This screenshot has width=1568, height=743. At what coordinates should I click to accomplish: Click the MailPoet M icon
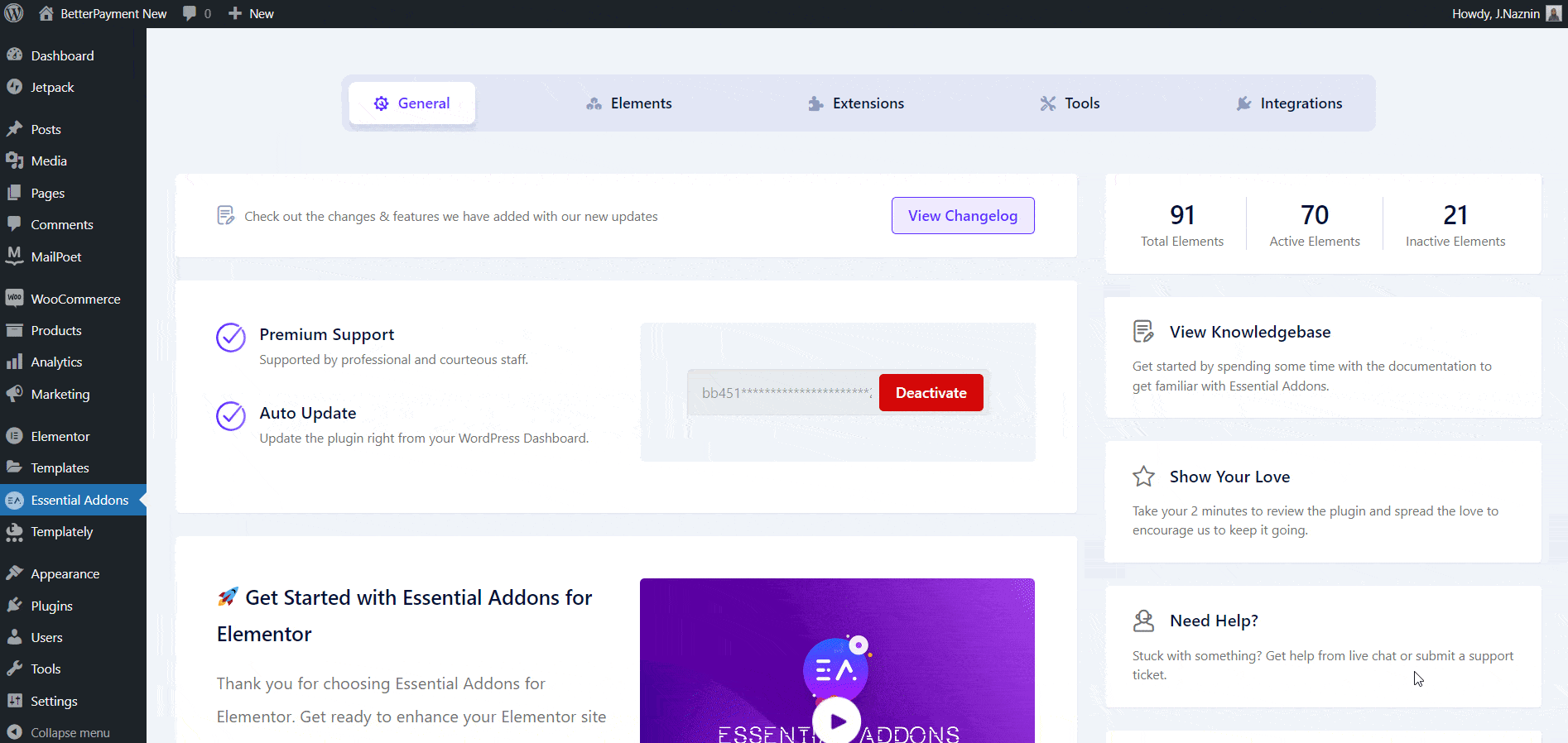tap(14, 256)
